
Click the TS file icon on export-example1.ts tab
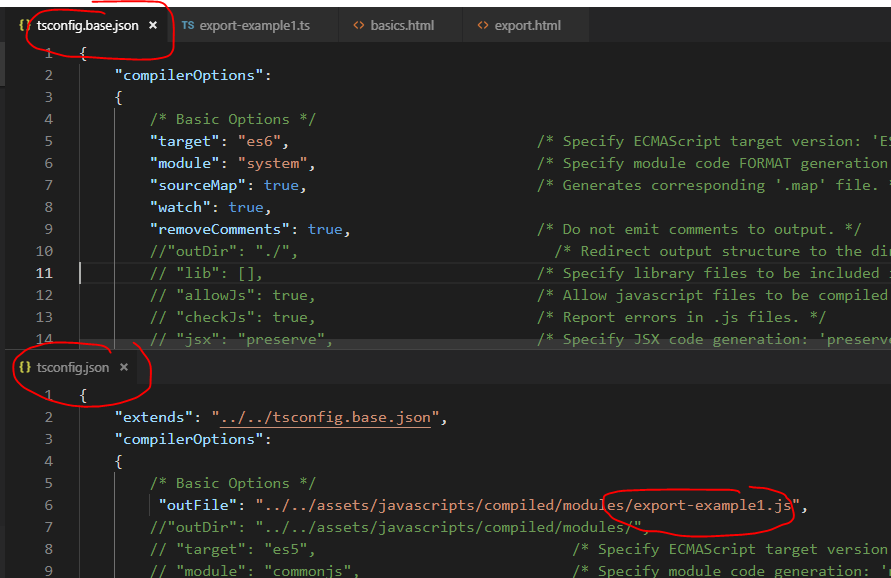tap(188, 25)
